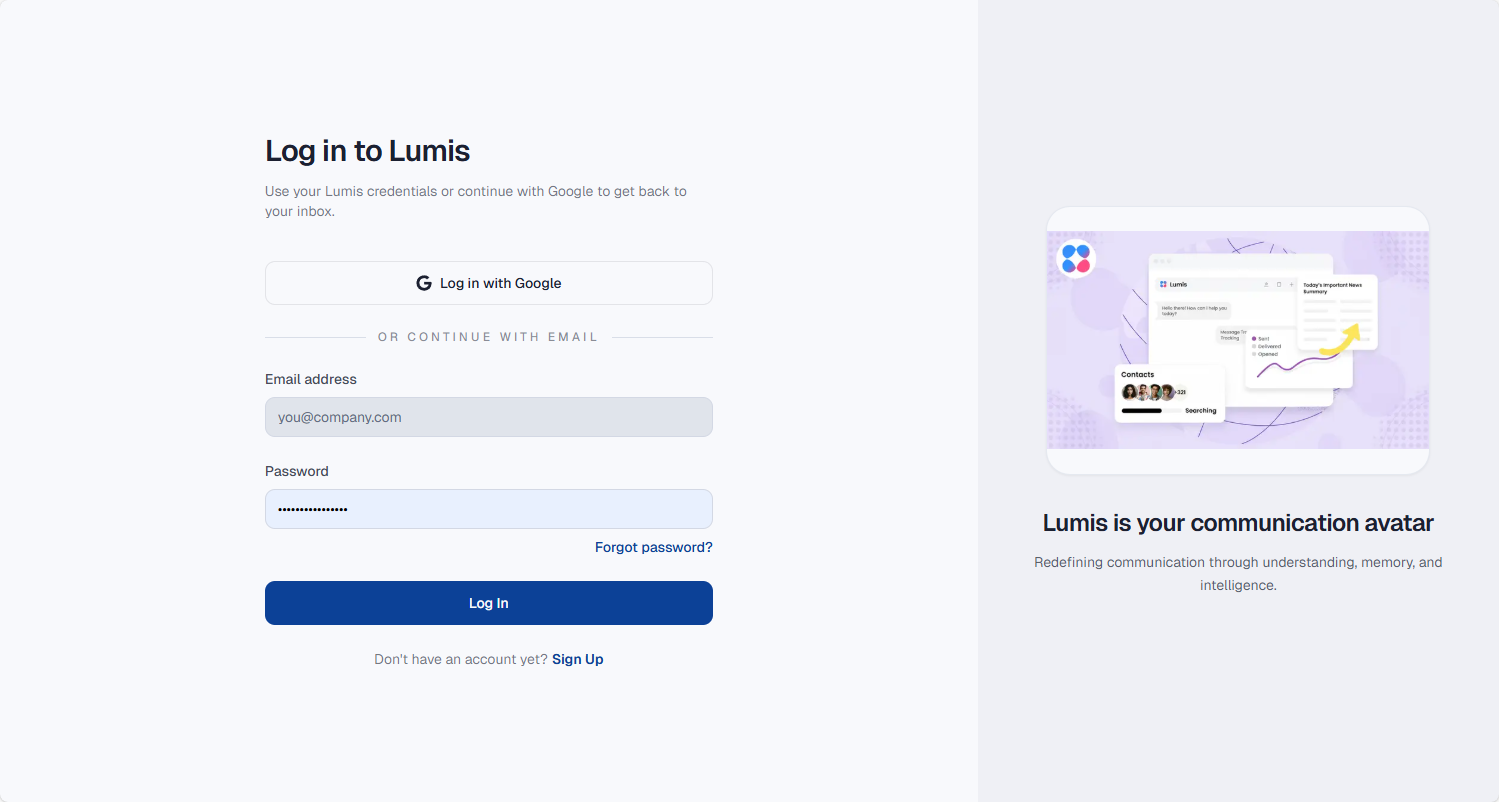Click the "Lumis is your communication avatar" heading
The height and width of the screenshot is (802, 1499).
[x=1238, y=522]
